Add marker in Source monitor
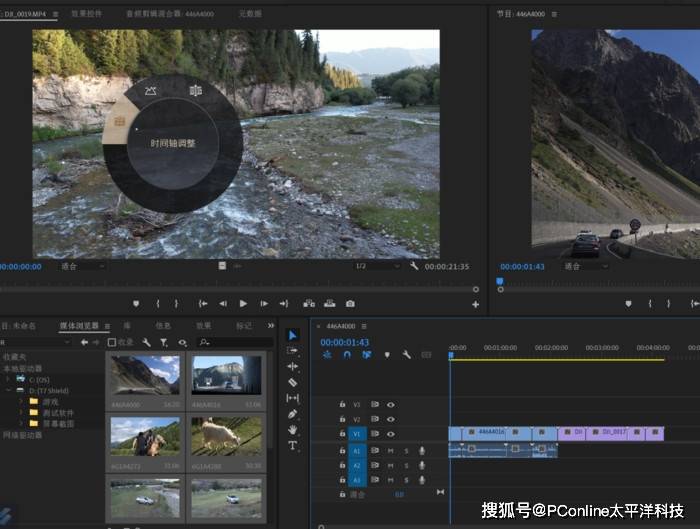Screen dimensions: 700x529 point(136,304)
